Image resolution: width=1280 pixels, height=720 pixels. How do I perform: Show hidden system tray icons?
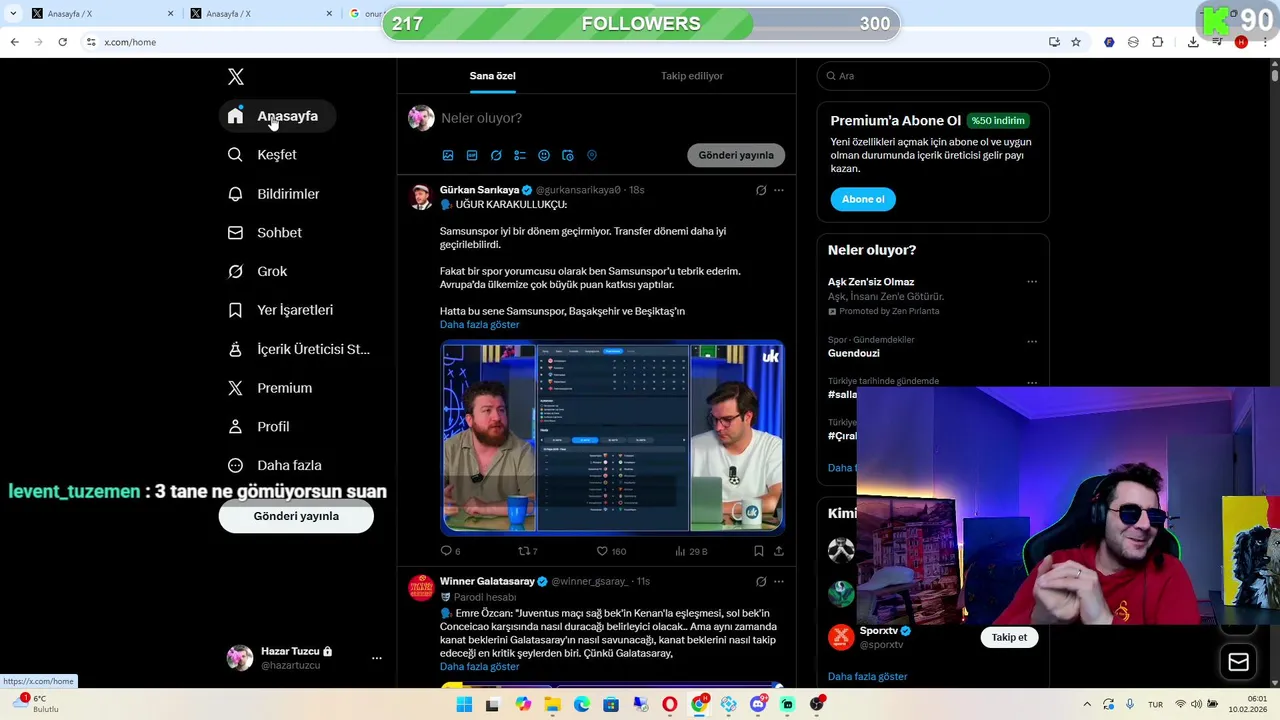[x=1088, y=705]
